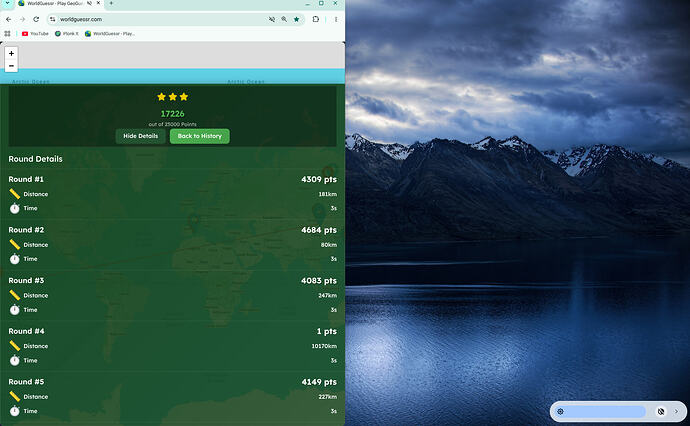The image size is (690, 426).
Task: Close the WorldGuessr tab
Action: click(99, 3)
